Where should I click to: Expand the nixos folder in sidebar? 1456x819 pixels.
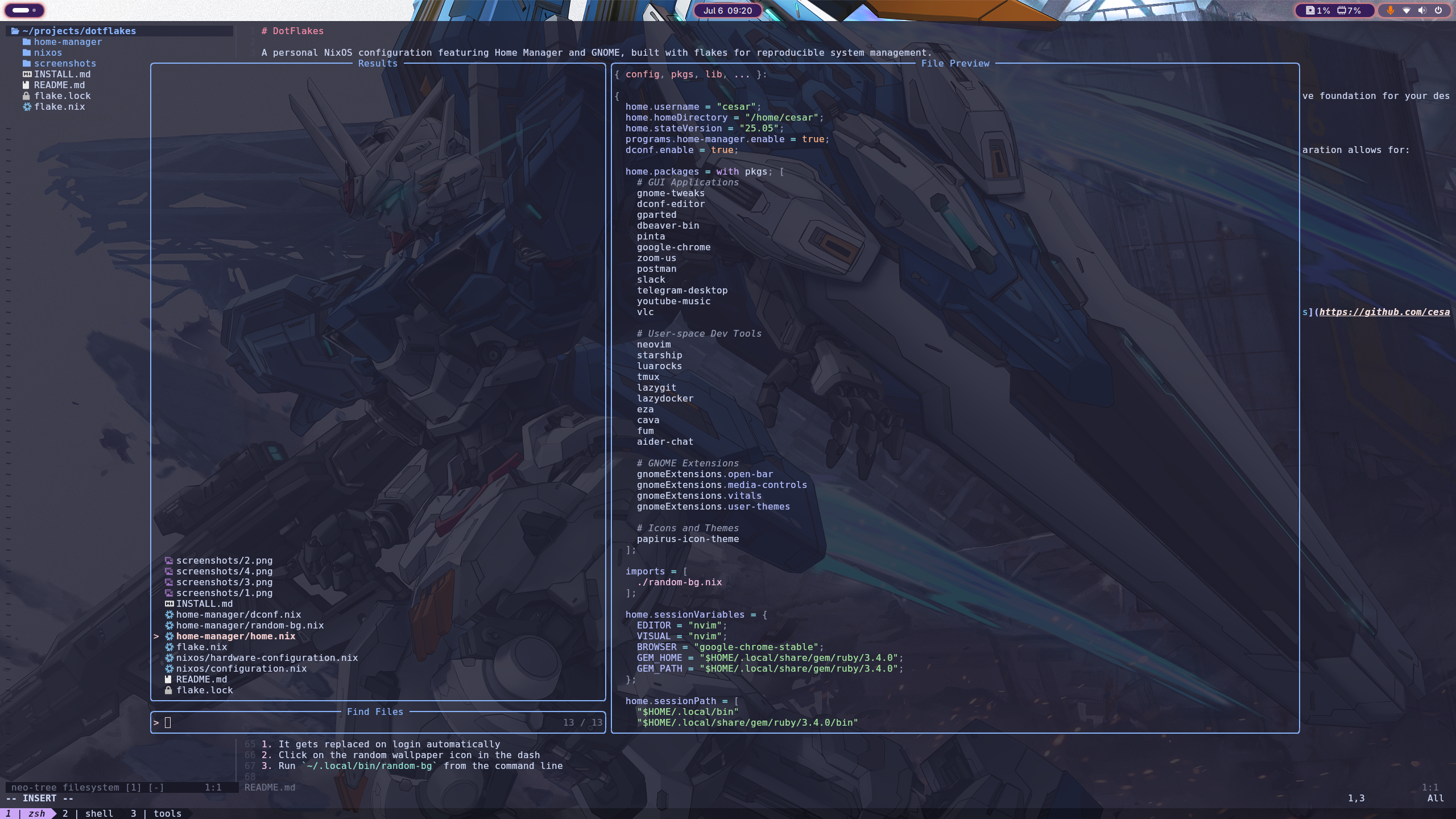[x=47, y=53]
